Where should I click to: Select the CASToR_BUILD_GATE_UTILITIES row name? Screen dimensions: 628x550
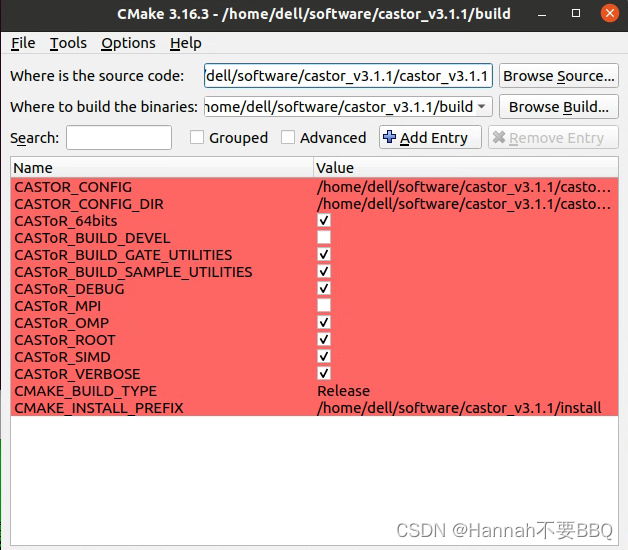pyautogui.click(x=123, y=255)
